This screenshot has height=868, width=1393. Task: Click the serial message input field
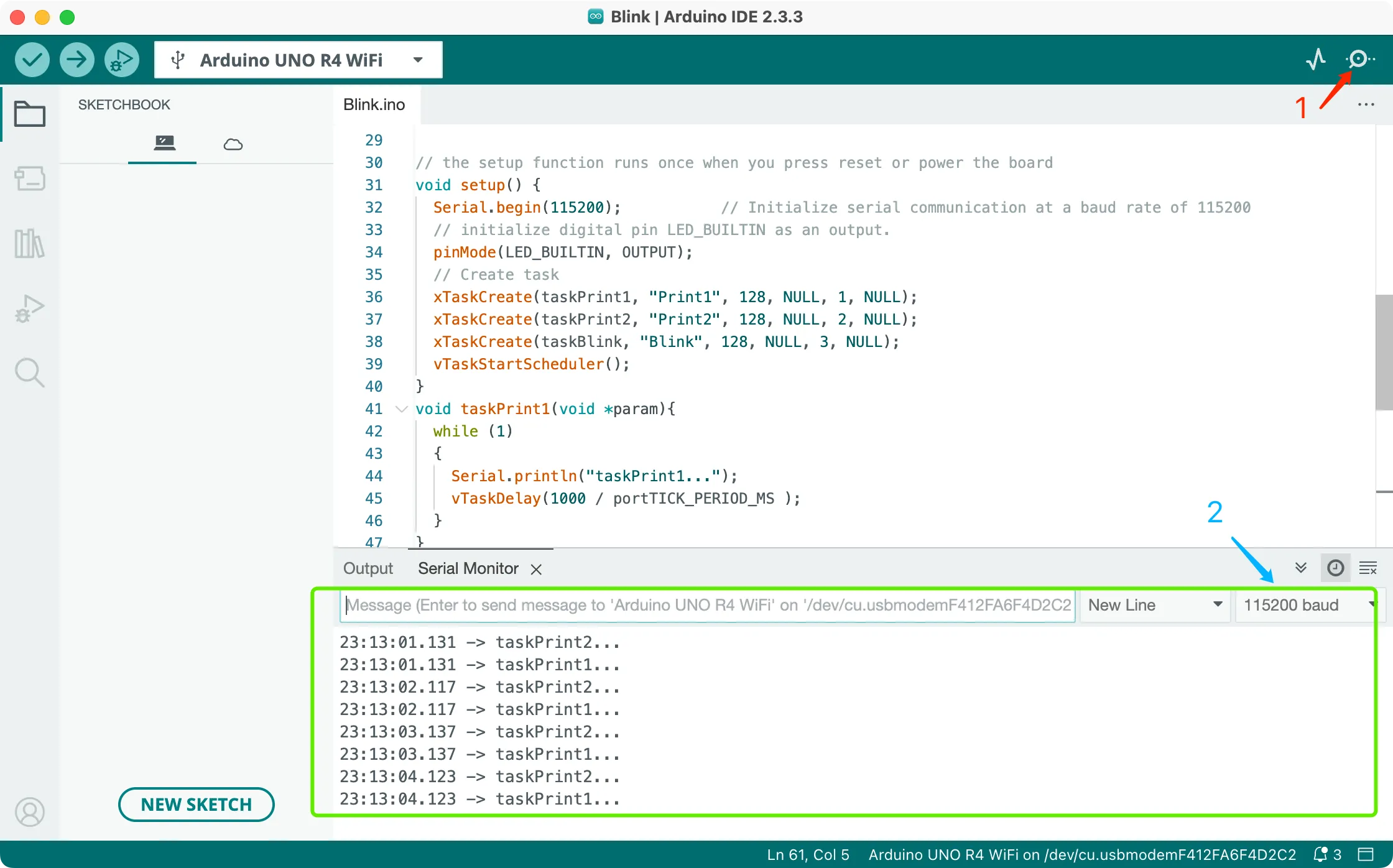(708, 605)
